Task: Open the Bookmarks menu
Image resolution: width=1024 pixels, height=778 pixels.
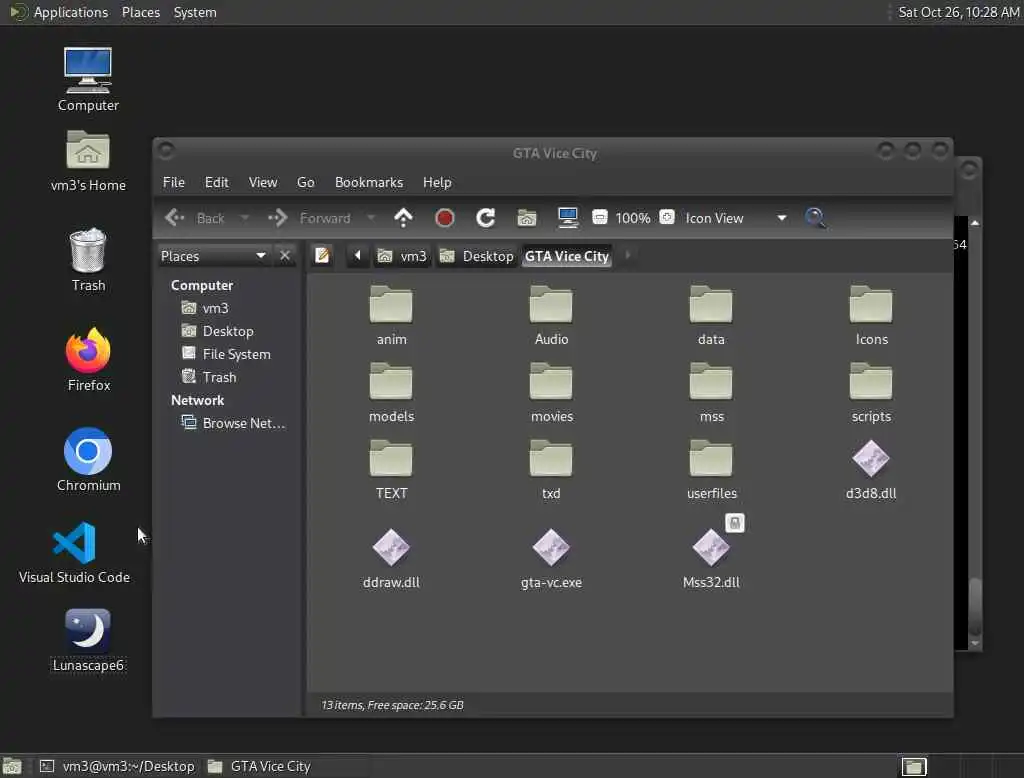Action: (369, 182)
